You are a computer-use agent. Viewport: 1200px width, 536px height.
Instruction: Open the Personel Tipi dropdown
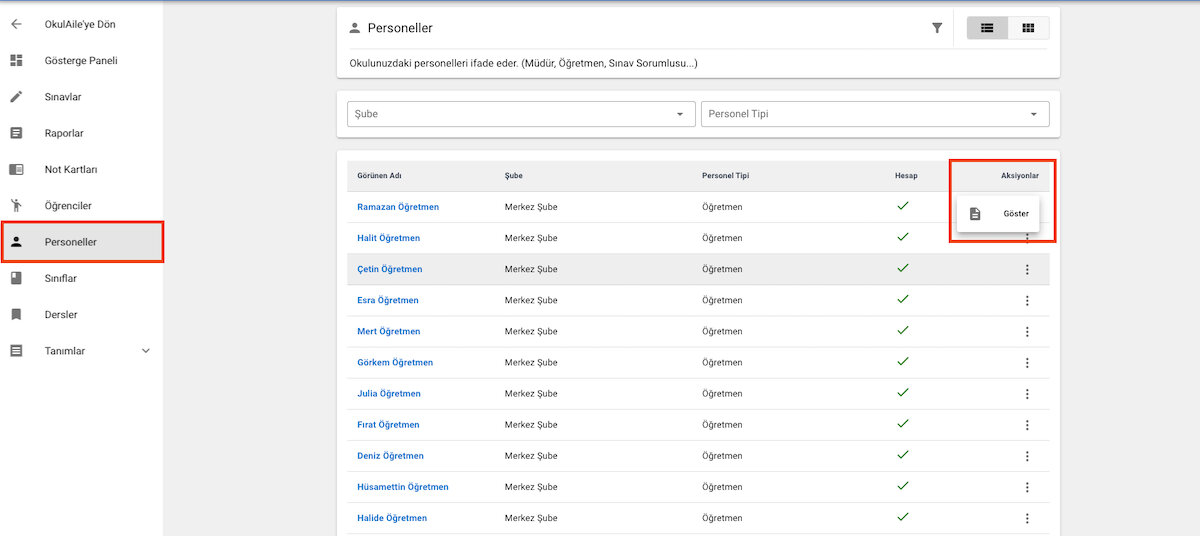coord(875,114)
